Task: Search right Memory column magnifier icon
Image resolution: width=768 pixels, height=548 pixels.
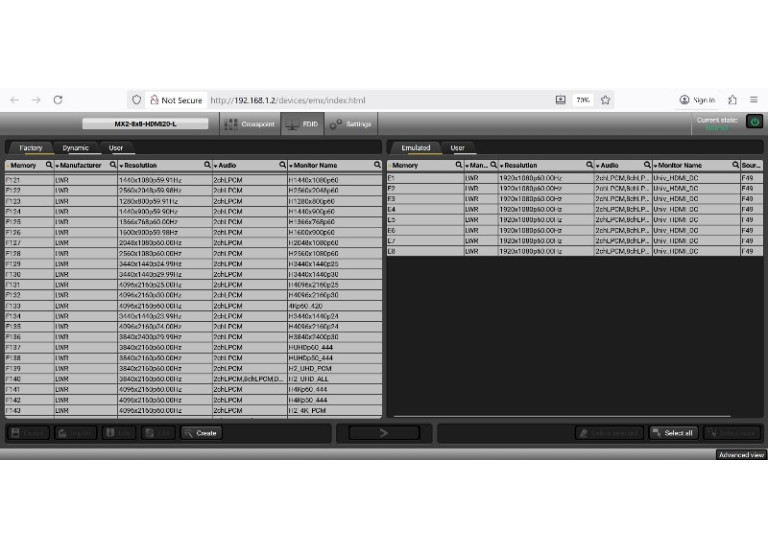Action: click(458, 165)
